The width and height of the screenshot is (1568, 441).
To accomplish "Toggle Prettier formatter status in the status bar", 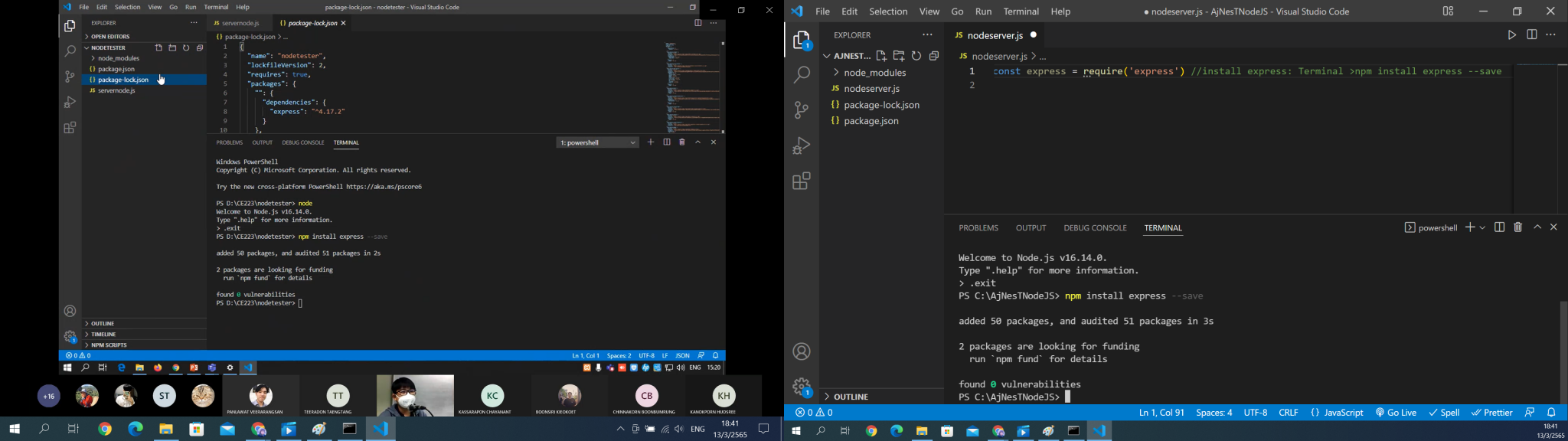I will (x=1491, y=413).
